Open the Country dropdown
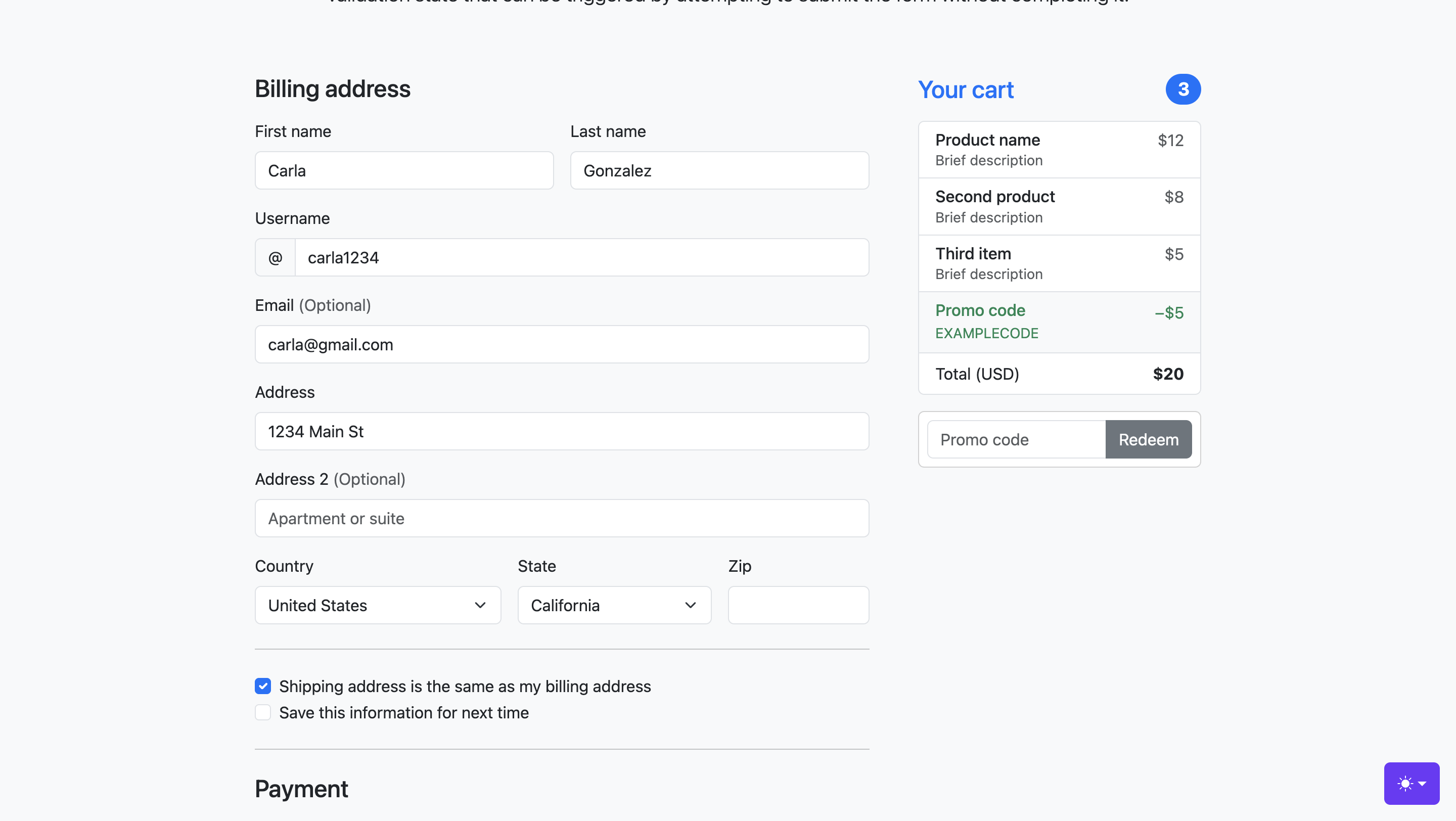This screenshot has width=1456, height=821. click(x=378, y=605)
